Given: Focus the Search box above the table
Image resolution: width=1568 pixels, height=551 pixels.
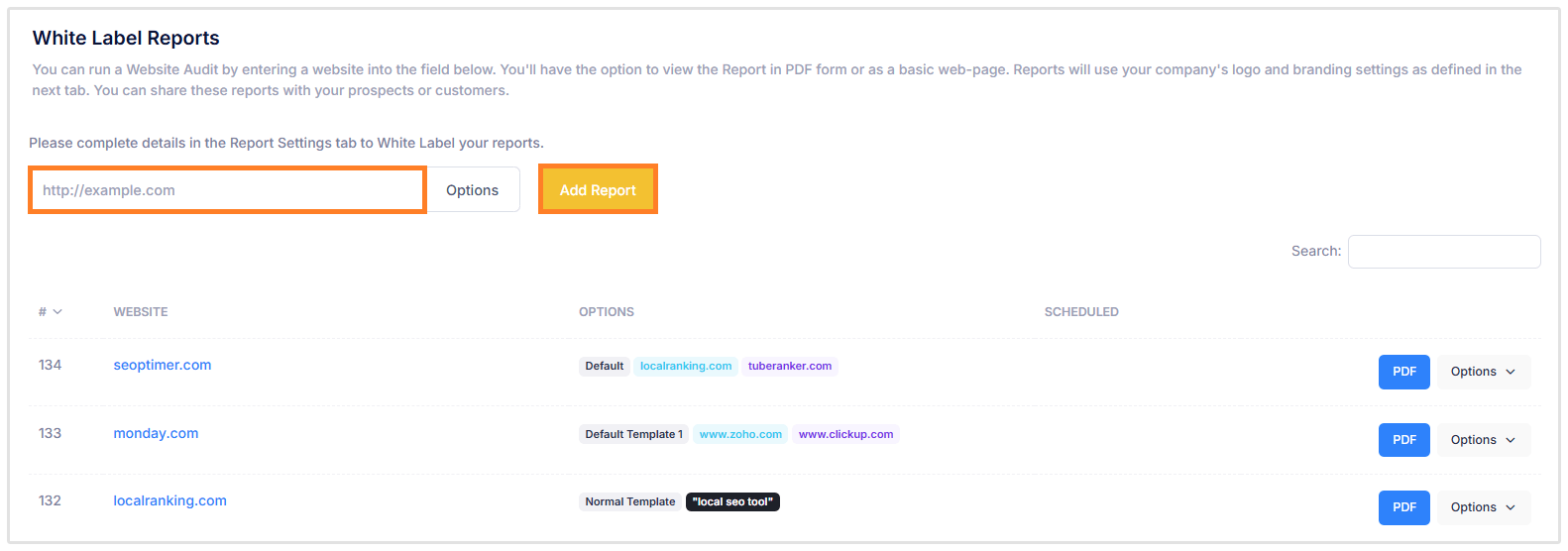Looking at the screenshot, I should [x=1444, y=252].
